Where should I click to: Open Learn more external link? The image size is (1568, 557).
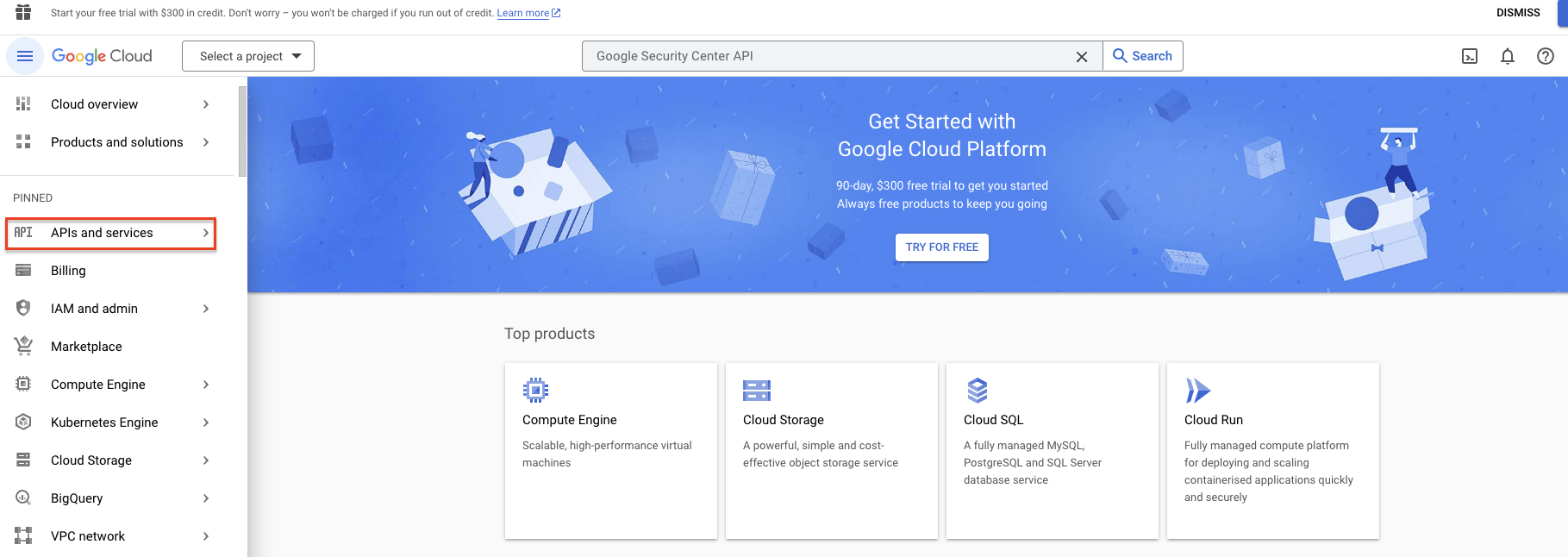[x=528, y=13]
